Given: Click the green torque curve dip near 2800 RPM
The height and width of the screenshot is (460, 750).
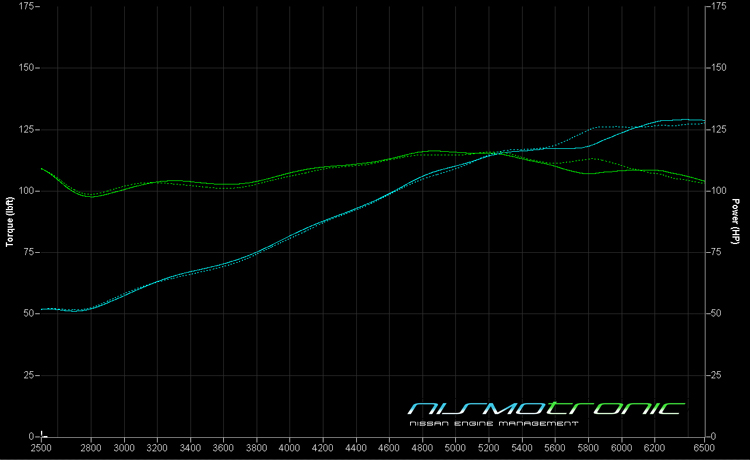Looking at the screenshot, I should click(x=91, y=196).
